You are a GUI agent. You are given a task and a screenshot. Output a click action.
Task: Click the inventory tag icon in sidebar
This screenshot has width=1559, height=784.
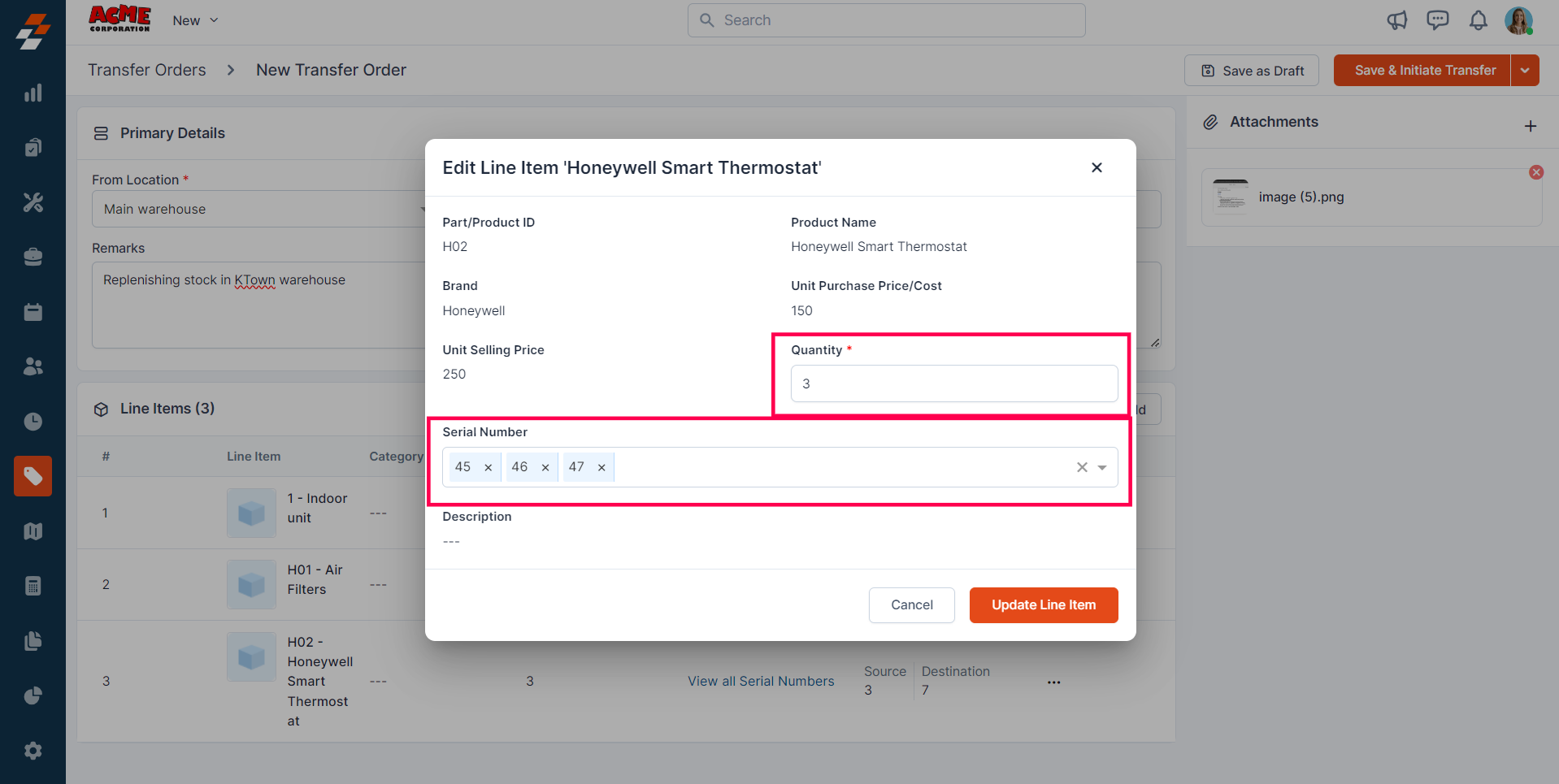pos(33,476)
